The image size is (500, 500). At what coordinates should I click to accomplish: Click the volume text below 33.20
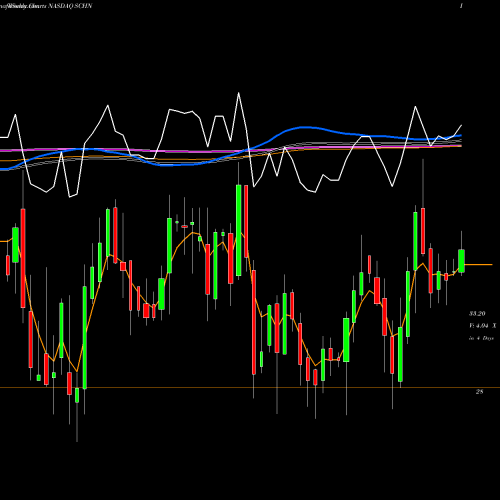tap(482, 326)
